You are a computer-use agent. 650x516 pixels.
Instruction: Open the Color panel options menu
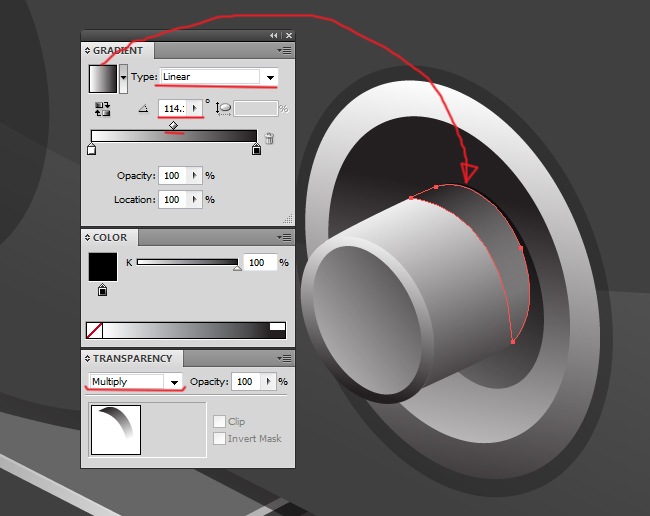tap(285, 237)
